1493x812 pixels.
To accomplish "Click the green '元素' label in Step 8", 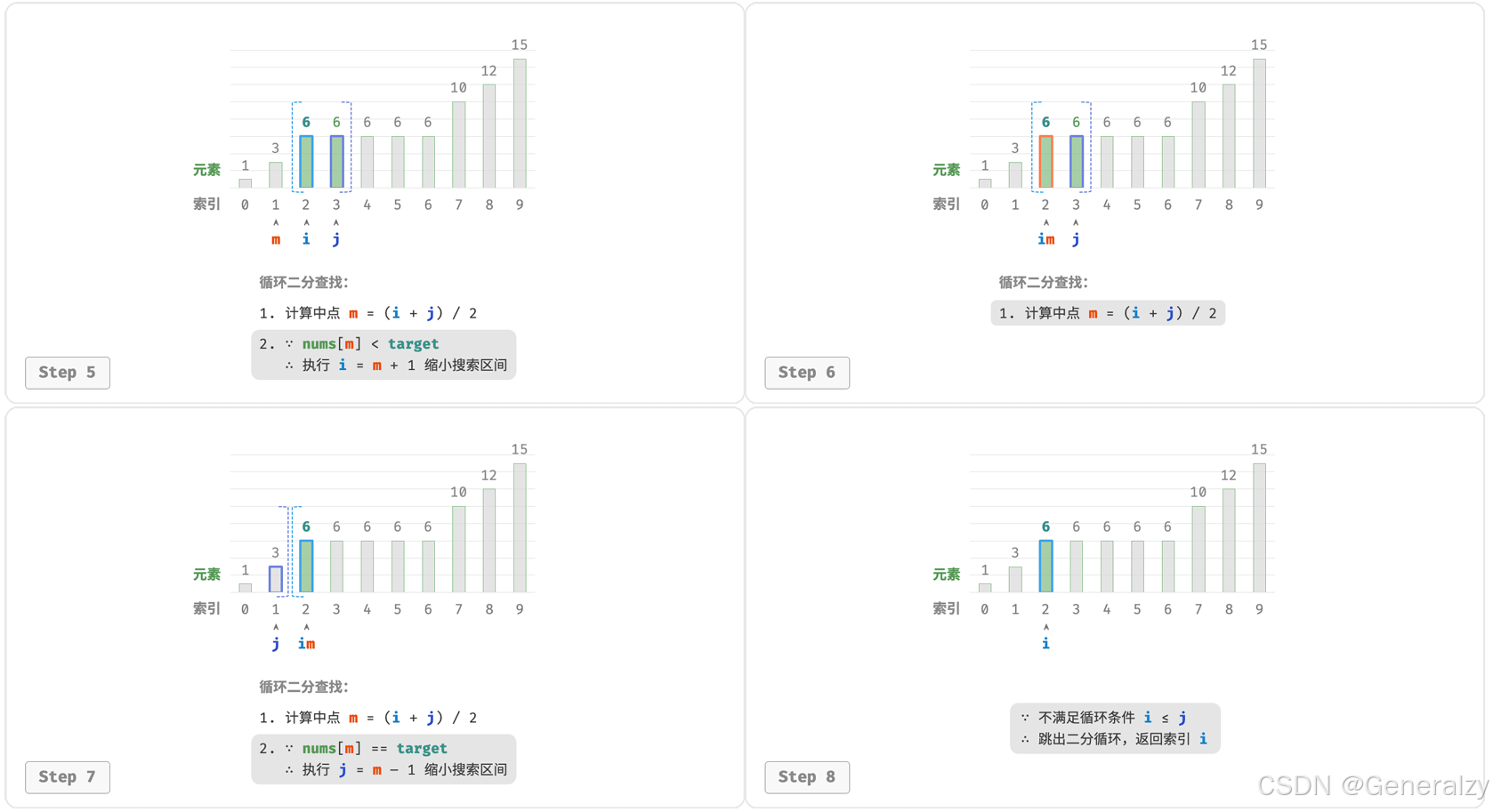I will tap(946, 575).
